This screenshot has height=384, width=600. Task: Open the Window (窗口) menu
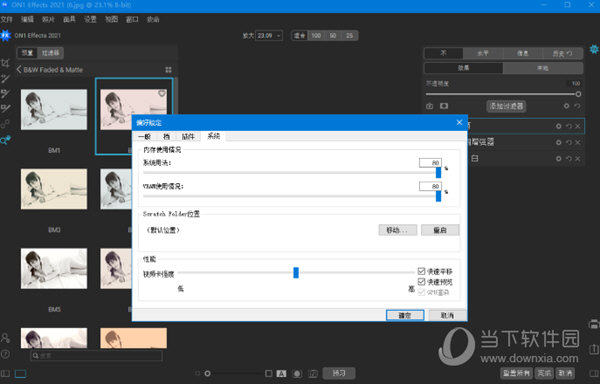132,20
